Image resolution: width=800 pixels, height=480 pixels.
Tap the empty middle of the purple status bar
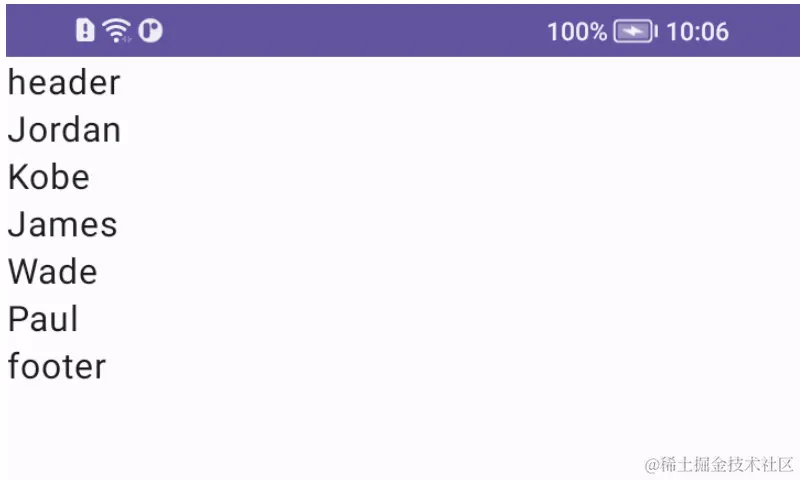click(x=352, y=31)
